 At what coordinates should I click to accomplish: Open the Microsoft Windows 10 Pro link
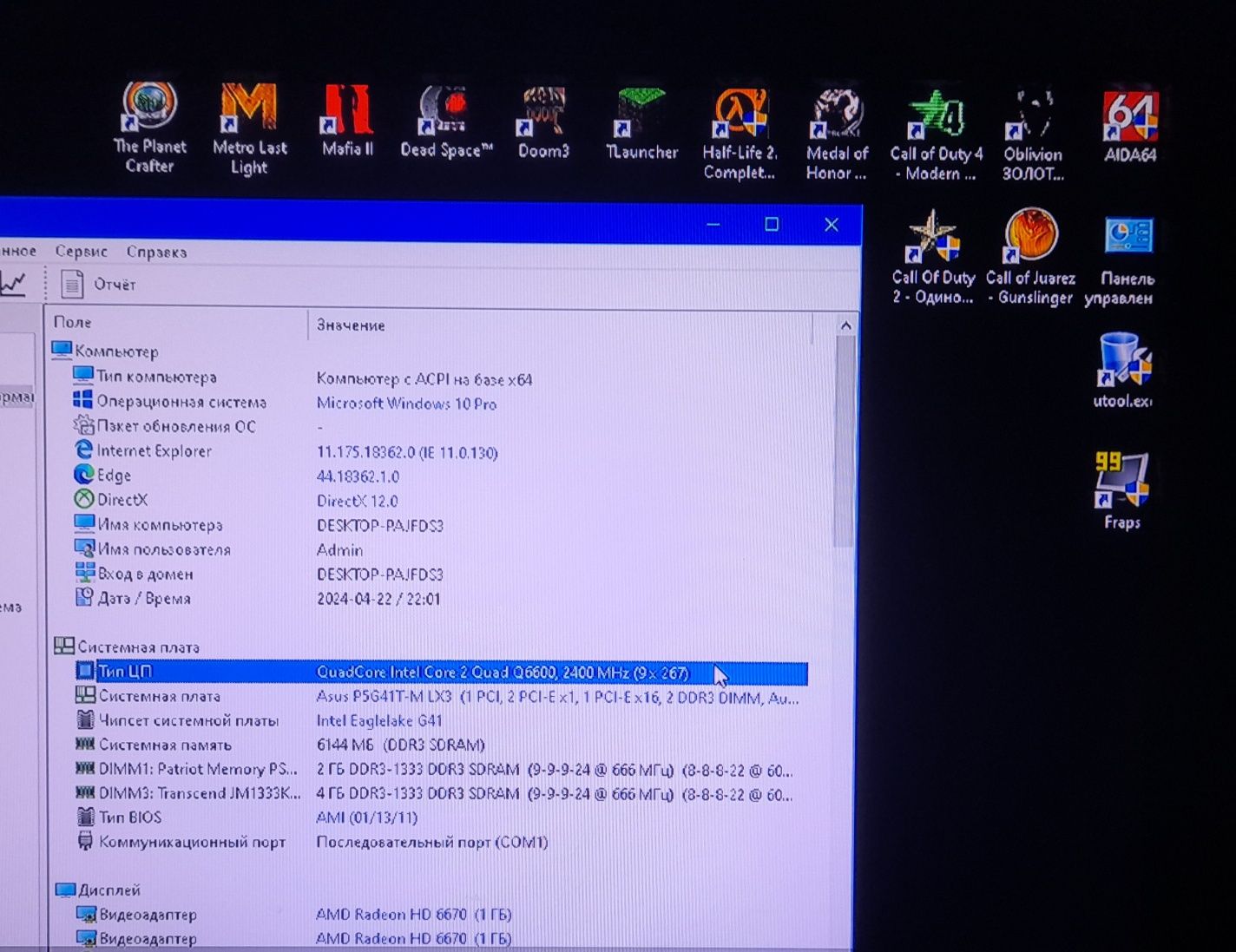coord(406,404)
